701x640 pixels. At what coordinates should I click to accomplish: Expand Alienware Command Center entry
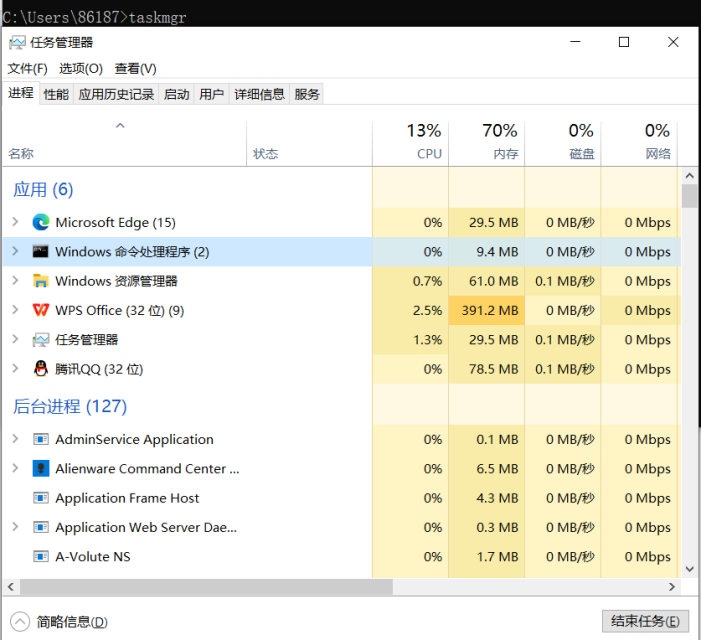click(15, 468)
